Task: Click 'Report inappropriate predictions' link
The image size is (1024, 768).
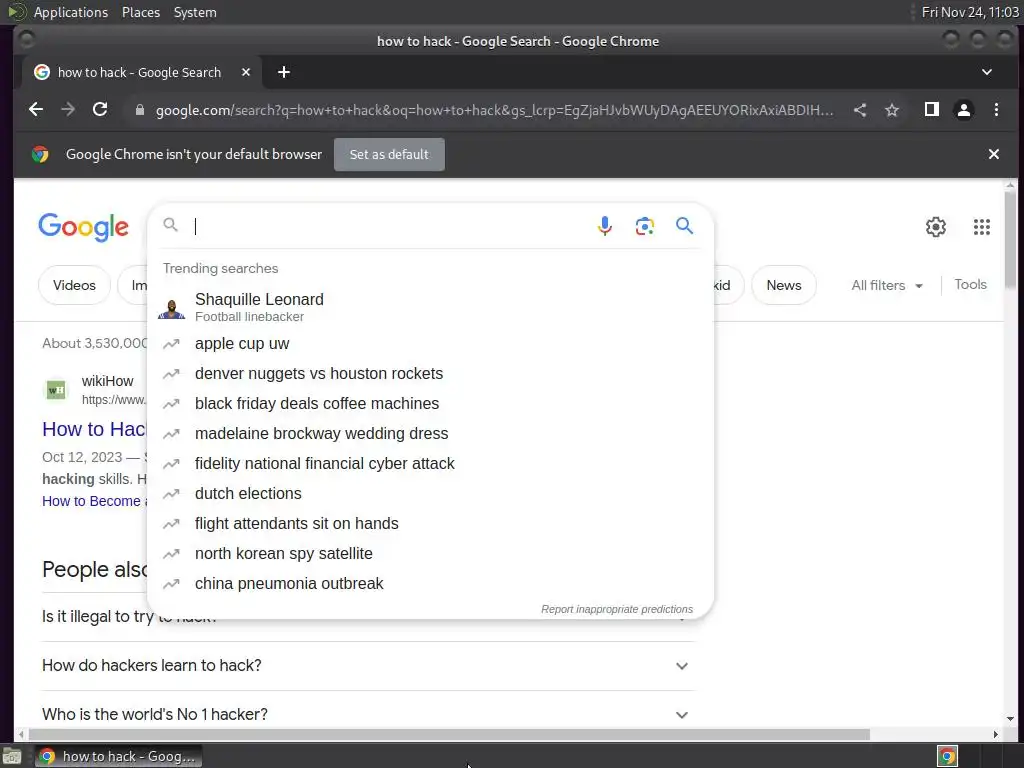Action: [616, 609]
